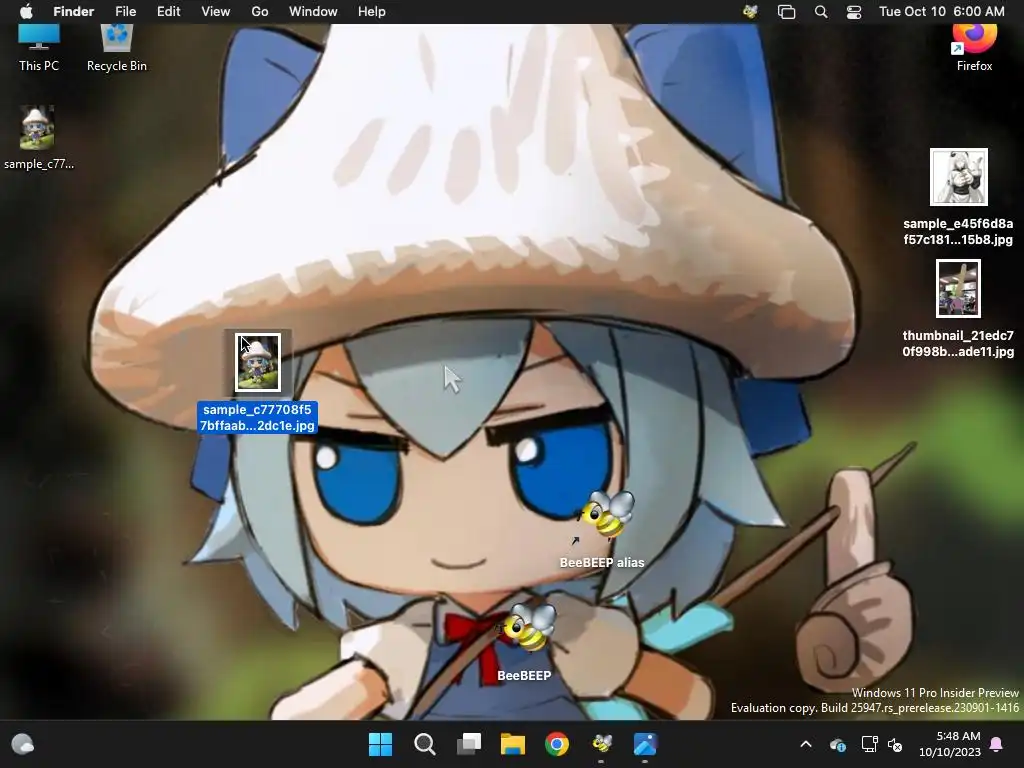Click the OneDrive cloud tray icon

click(x=838, y=744)
